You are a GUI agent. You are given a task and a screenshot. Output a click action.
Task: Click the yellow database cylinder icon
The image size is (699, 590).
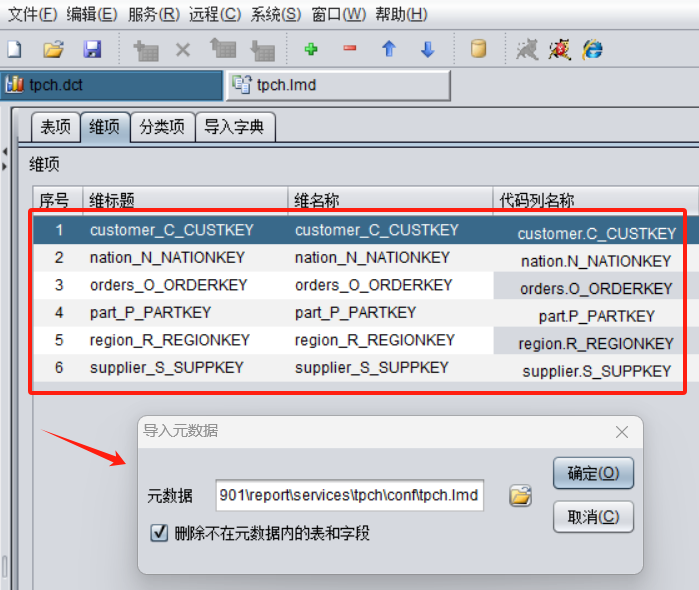[x=478, y=49]
